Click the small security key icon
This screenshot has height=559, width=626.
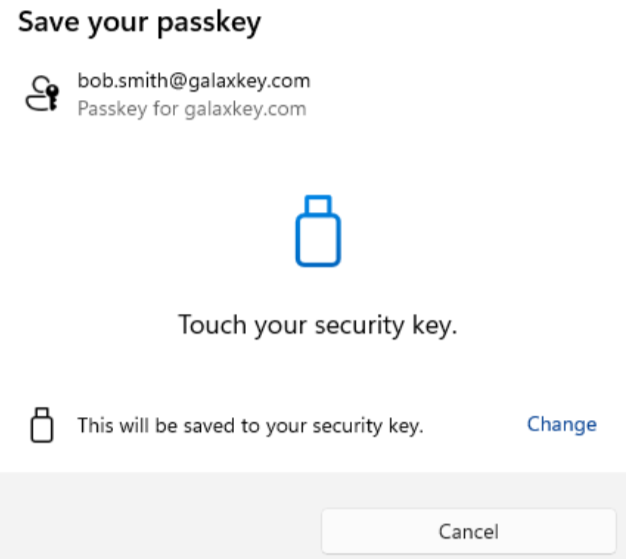pyautogui.click(x=41, y=425)
